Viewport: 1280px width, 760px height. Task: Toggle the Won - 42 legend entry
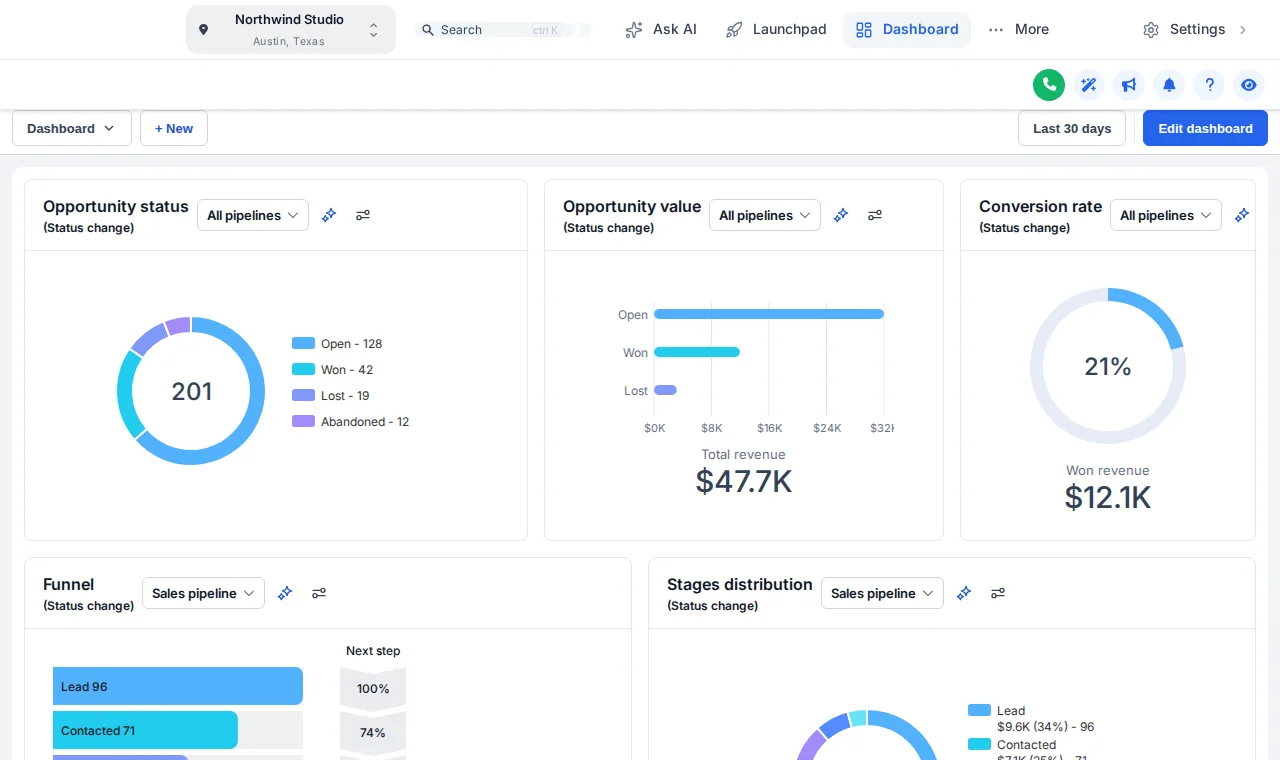tap(333, 370)
